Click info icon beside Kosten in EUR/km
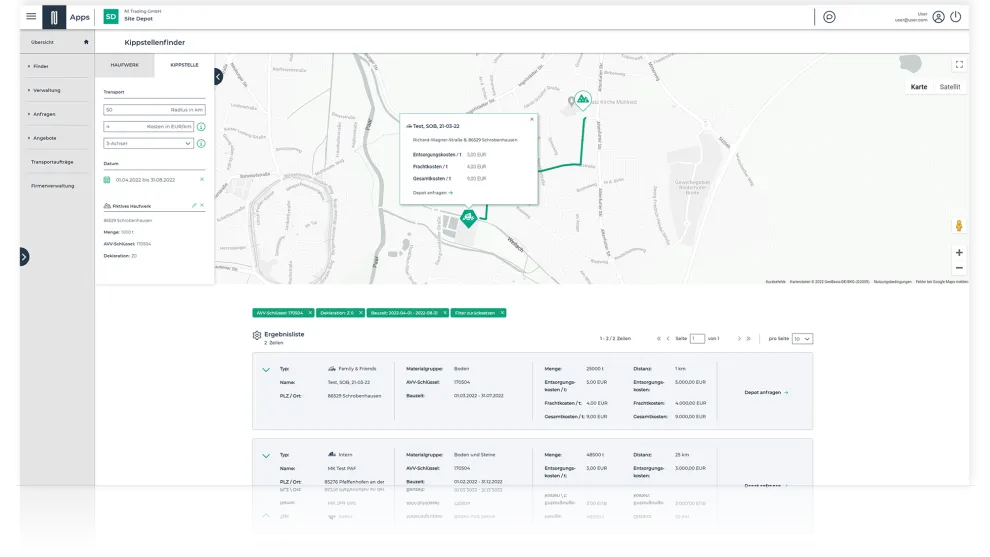The width and height of the screenshot is (990, 557). [x=201, y=127]
